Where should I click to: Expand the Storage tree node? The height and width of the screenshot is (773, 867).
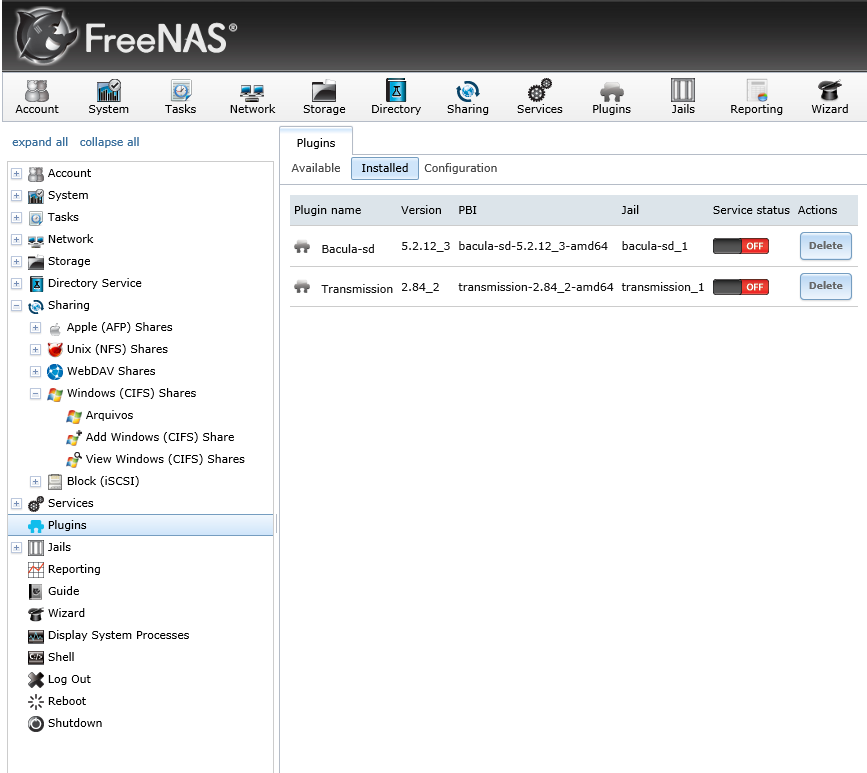click(x=17, y=262)
